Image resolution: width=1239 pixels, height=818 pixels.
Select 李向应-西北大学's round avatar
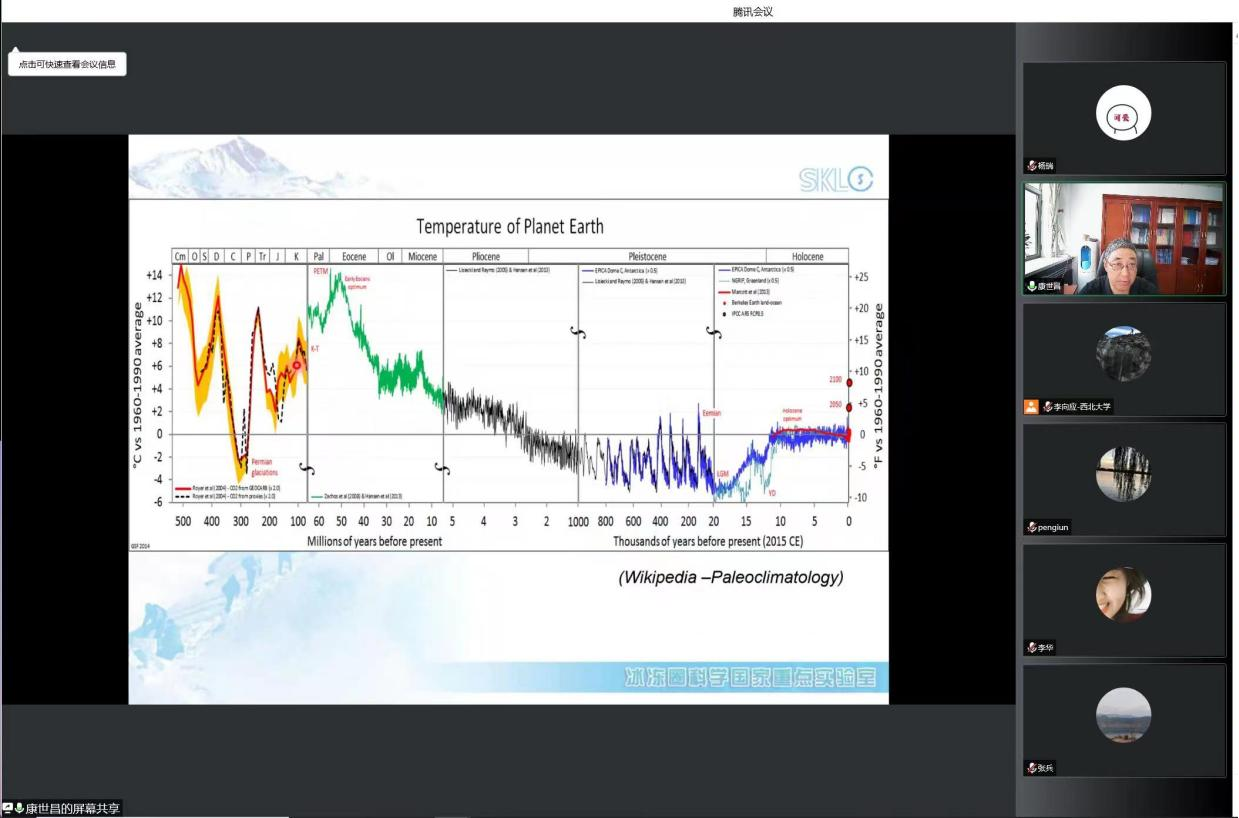pos(1123,354)
